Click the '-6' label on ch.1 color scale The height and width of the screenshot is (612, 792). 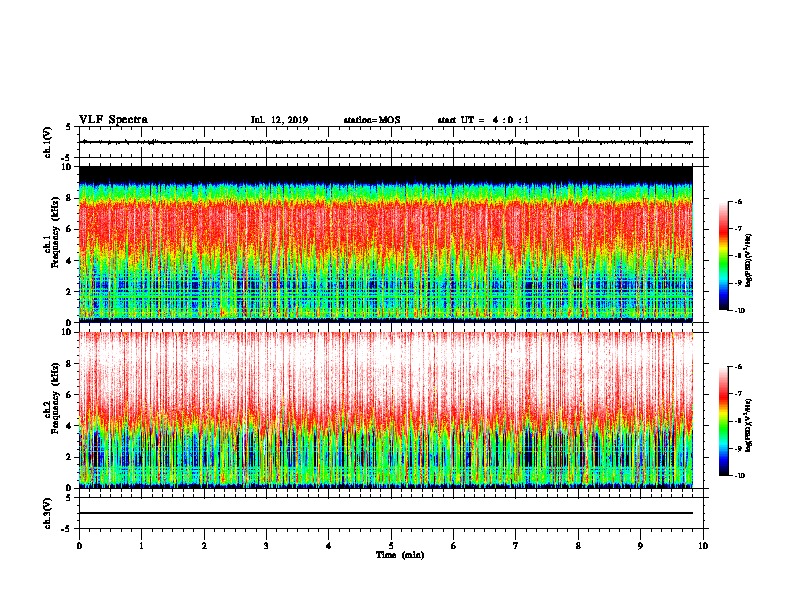(738, 202)
